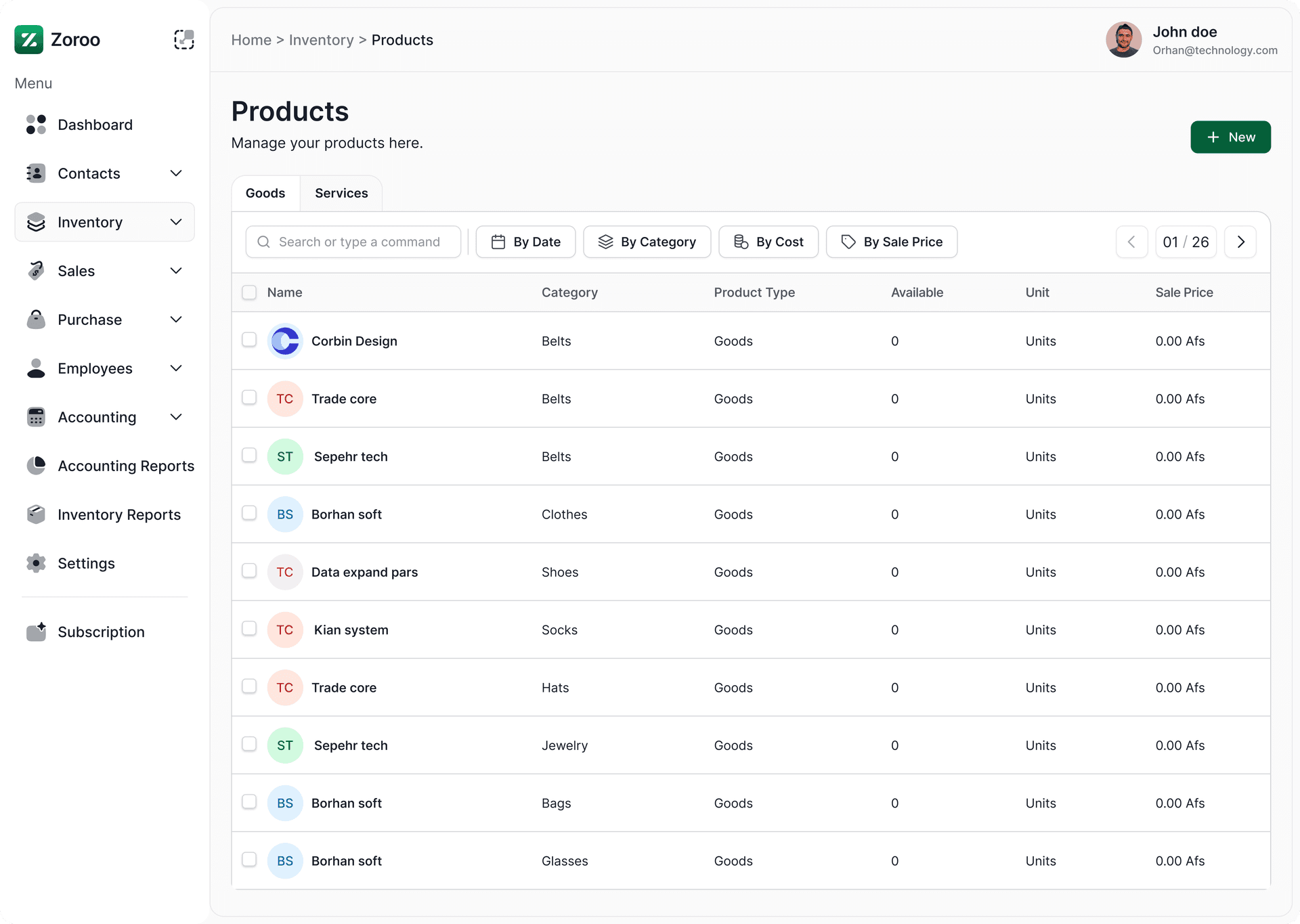Select the checkbox for Corbin Design
This screenshot has height=924, width=1300.
tap(249, 340)
